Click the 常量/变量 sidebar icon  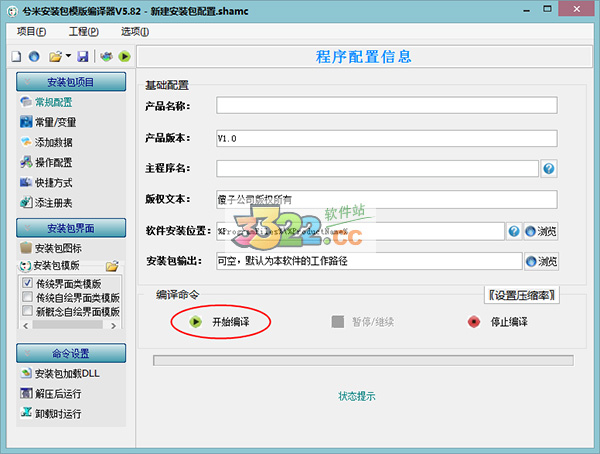click(x=26, y=122)
